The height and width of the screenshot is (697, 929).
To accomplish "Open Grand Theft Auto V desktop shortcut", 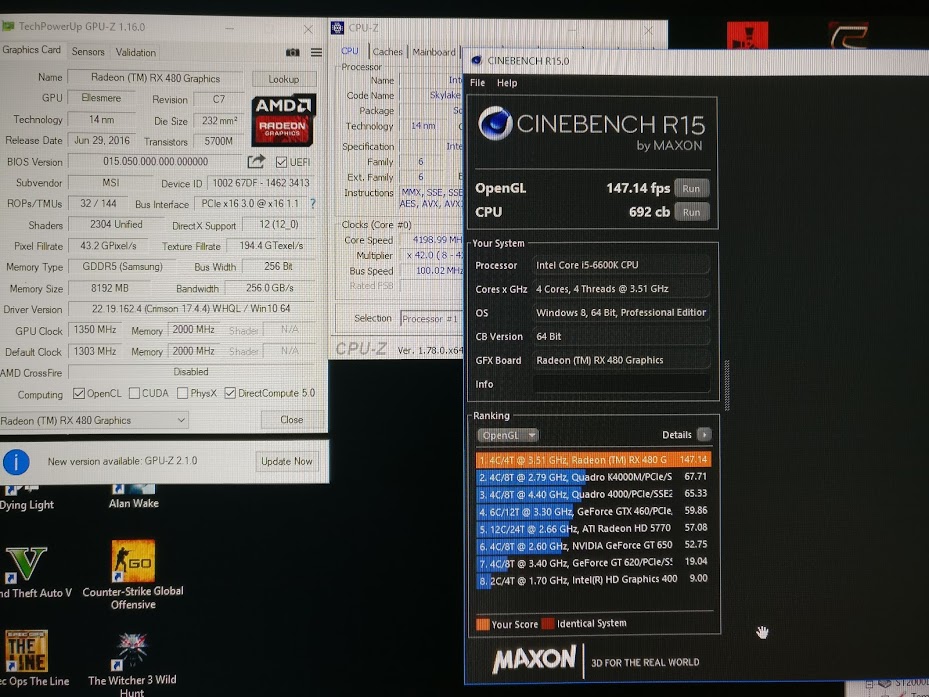I will coord(27,572).
